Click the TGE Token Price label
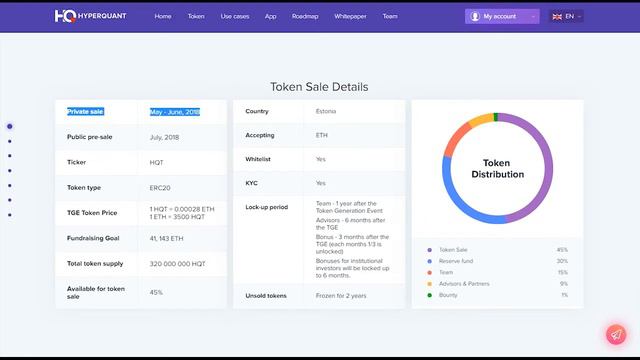640x360 pixels. click(x=92, y=213)
